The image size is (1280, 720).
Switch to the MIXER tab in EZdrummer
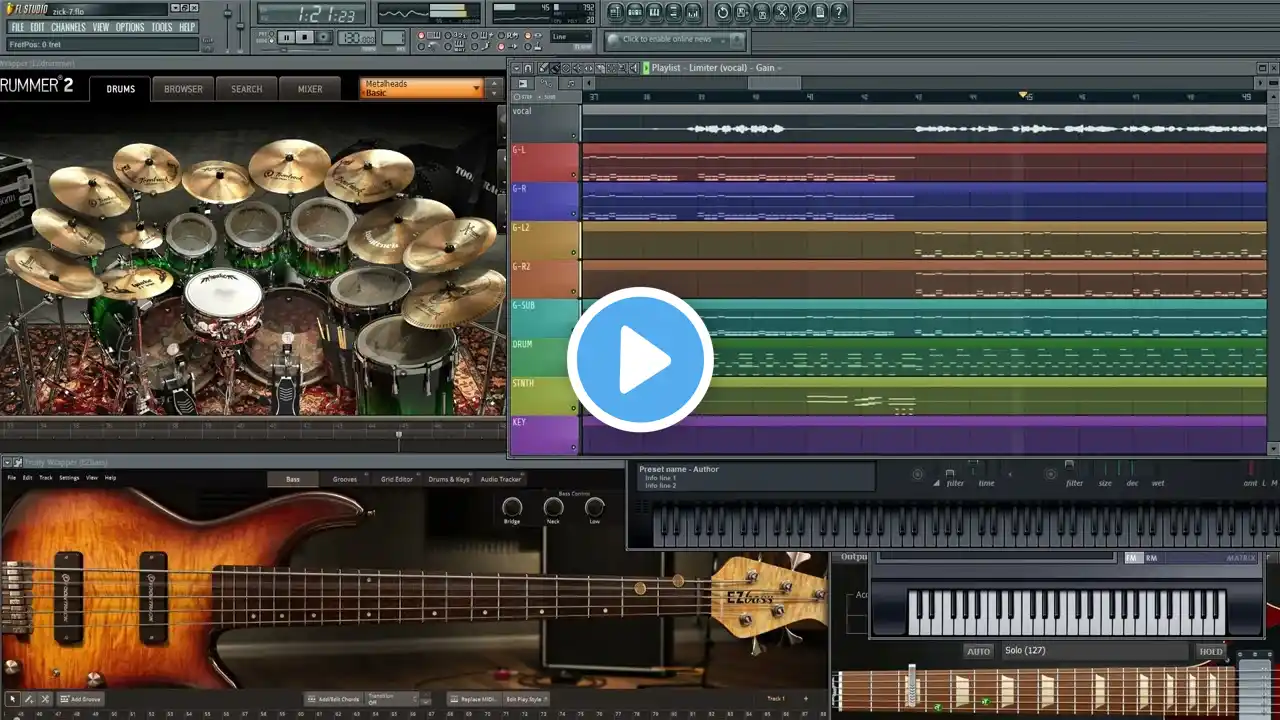tap(310, 89)
